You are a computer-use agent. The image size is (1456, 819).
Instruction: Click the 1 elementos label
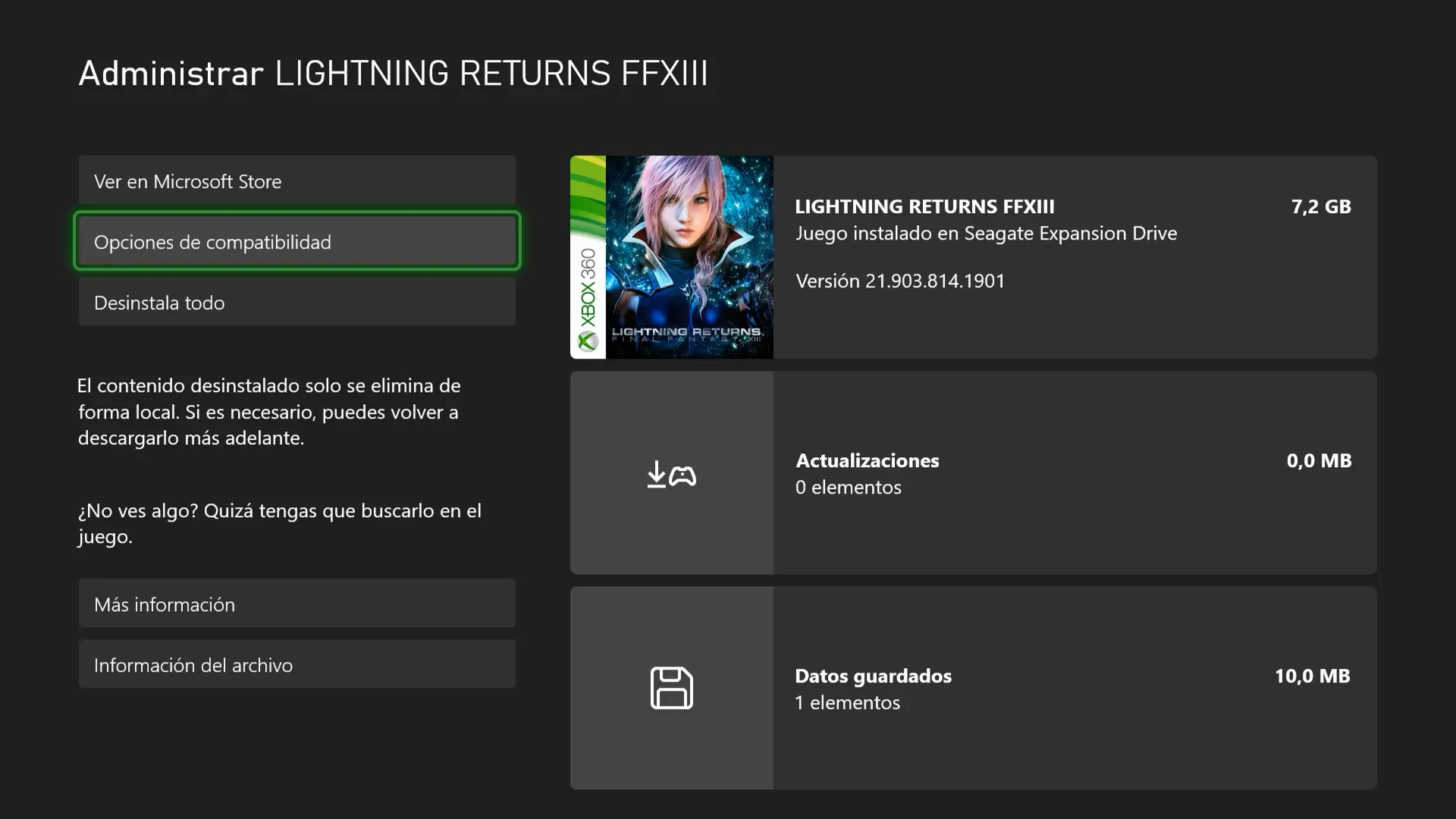pos(847,702)
